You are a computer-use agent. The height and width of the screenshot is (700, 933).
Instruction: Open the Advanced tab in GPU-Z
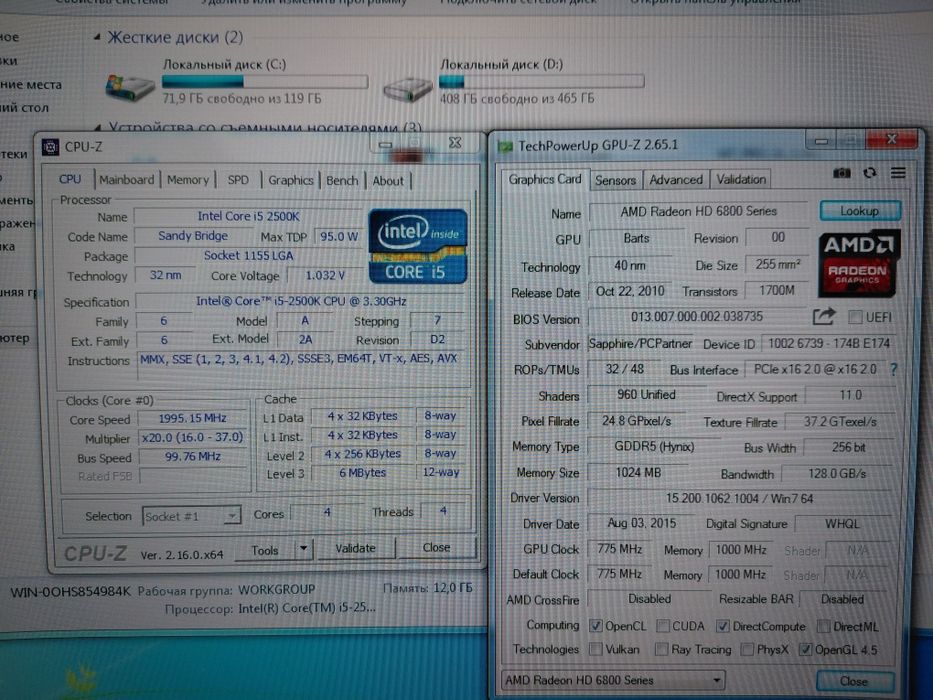[675, 180]
